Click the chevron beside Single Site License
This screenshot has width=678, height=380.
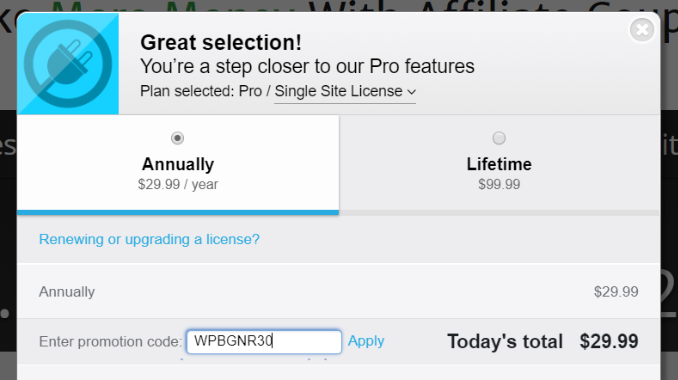[412, 92]
